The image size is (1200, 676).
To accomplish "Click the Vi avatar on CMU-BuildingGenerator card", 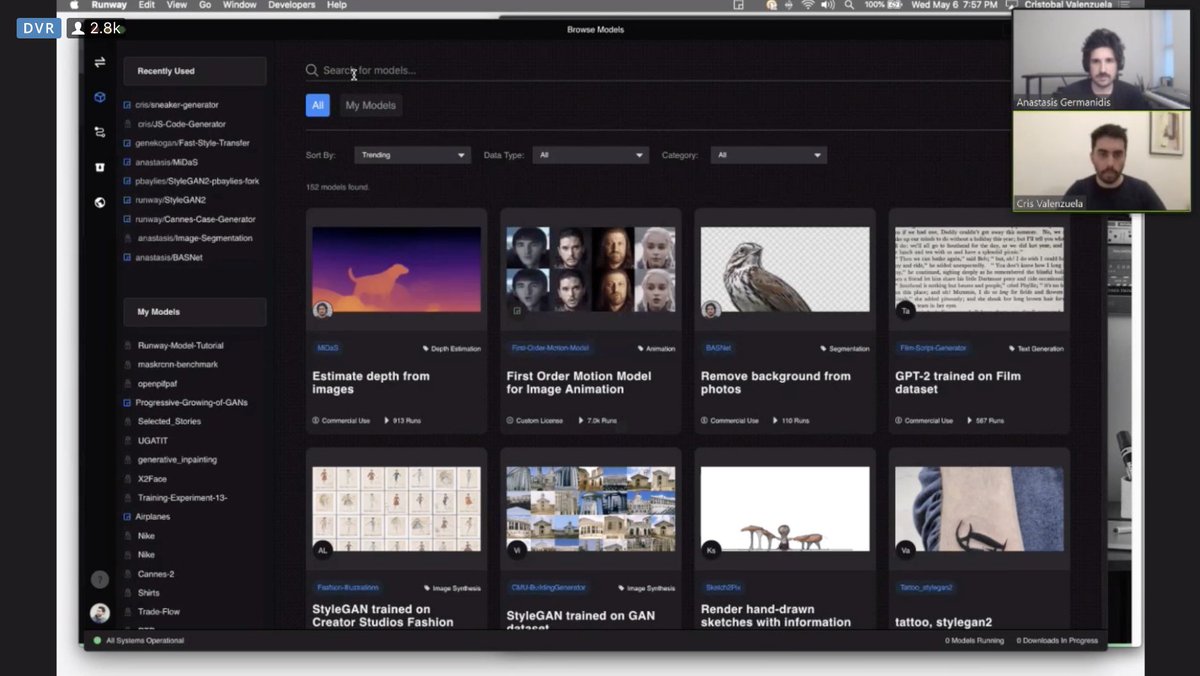I will coord(517,549).
